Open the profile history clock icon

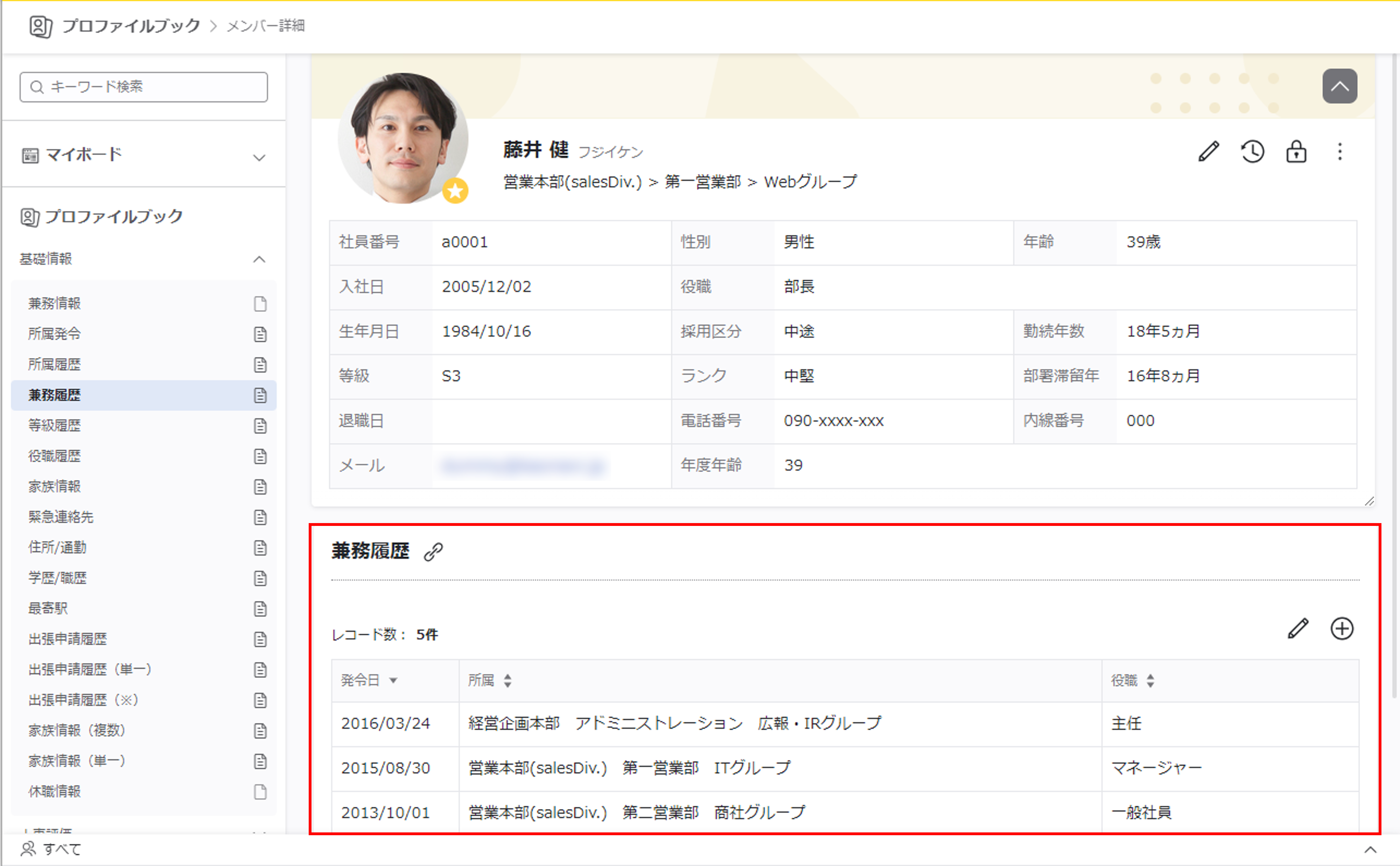1253,152
